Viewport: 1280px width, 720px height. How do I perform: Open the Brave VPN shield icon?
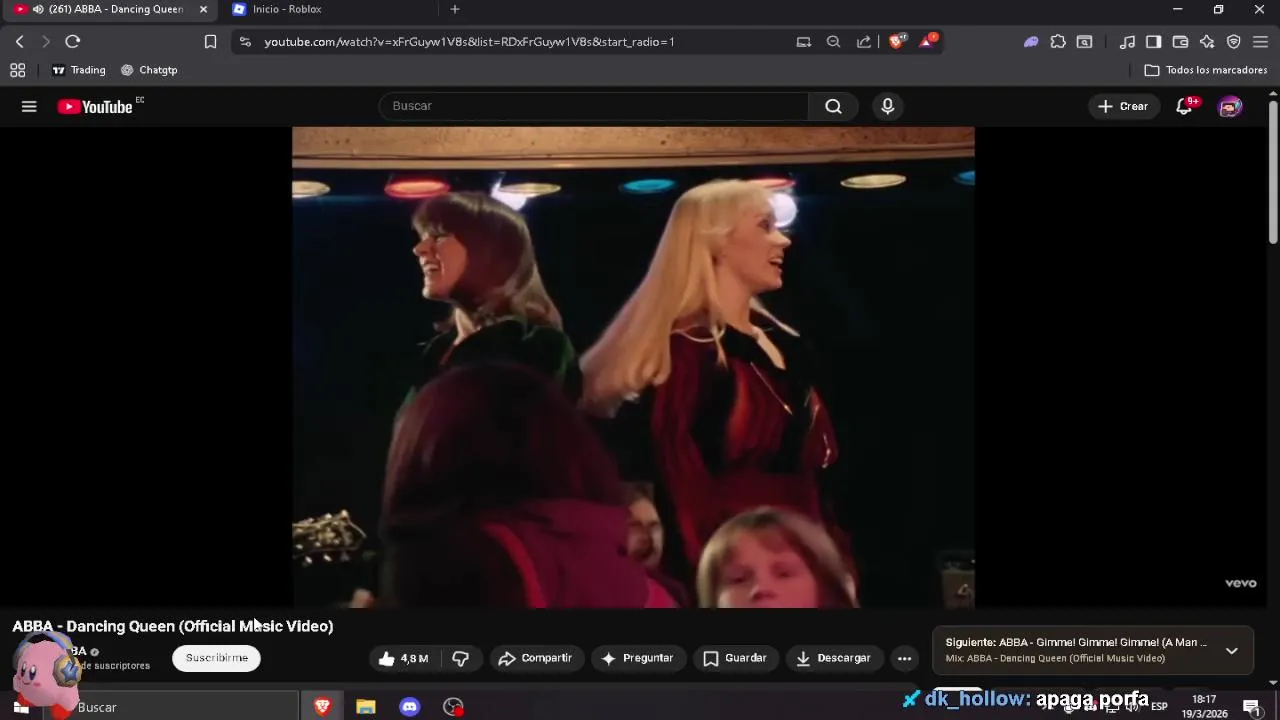[x=1234, y=42]
